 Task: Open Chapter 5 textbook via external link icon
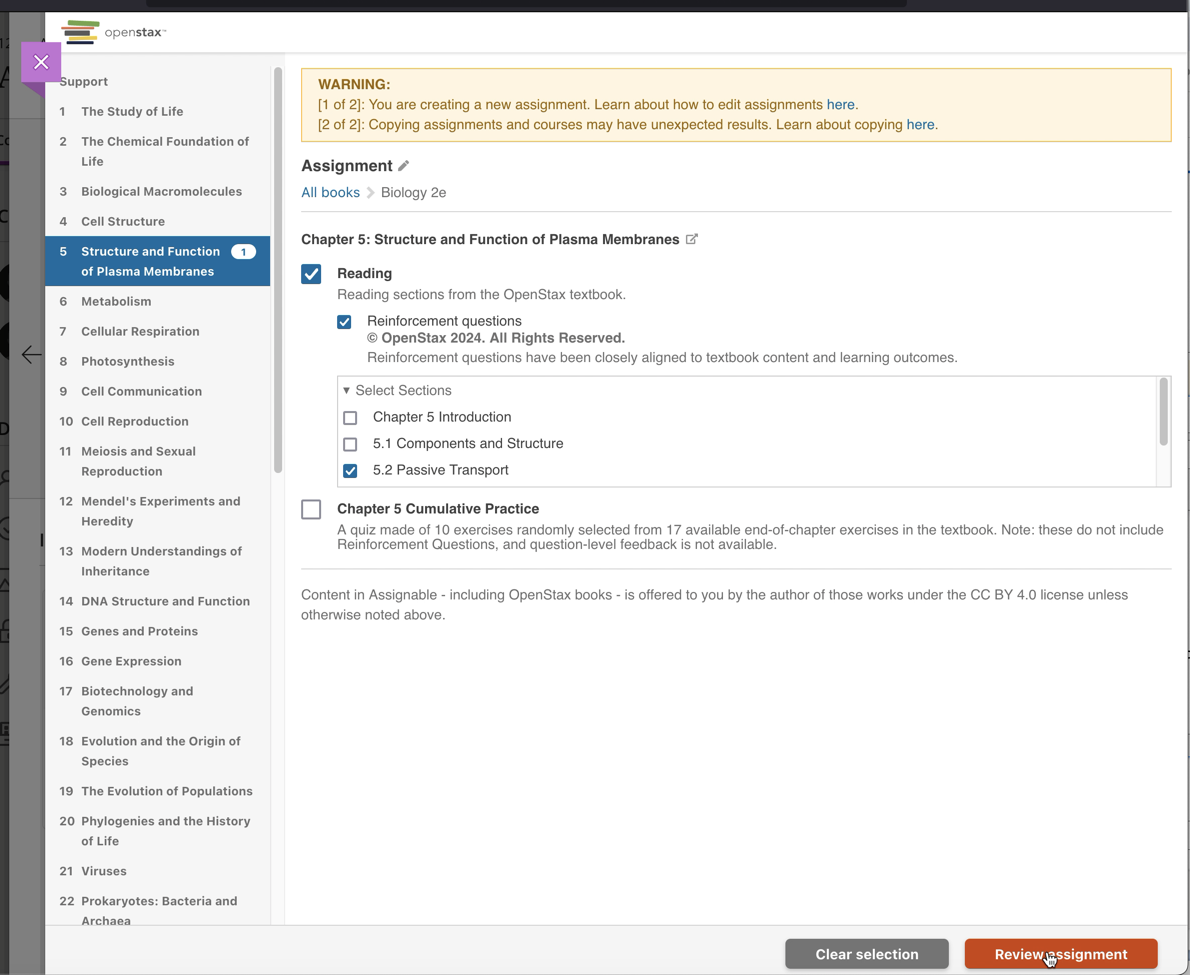(691, 239)
